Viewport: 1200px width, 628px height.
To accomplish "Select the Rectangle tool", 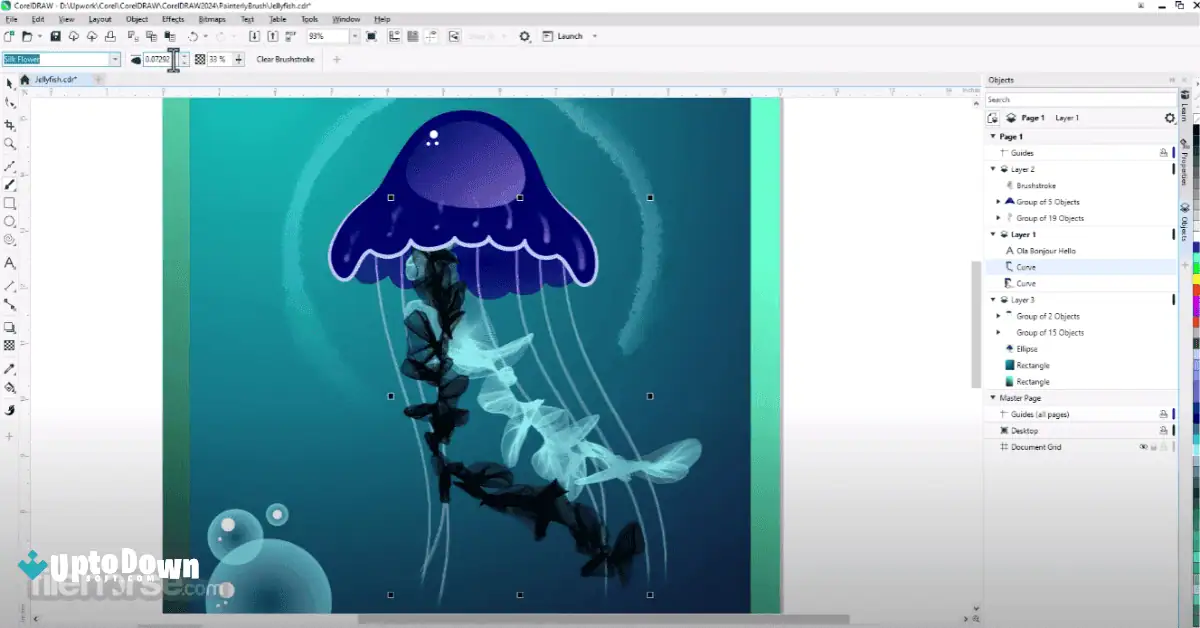I will (x=10, y=204).
